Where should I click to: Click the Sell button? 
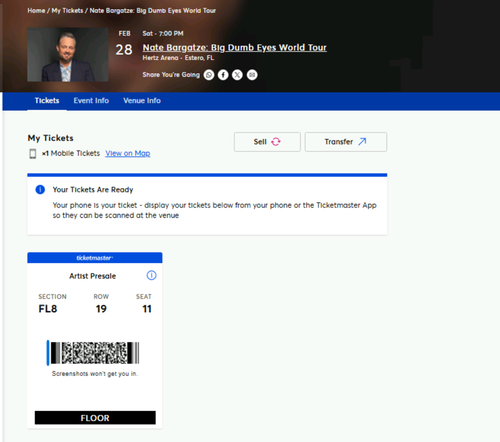click(267, 142)
